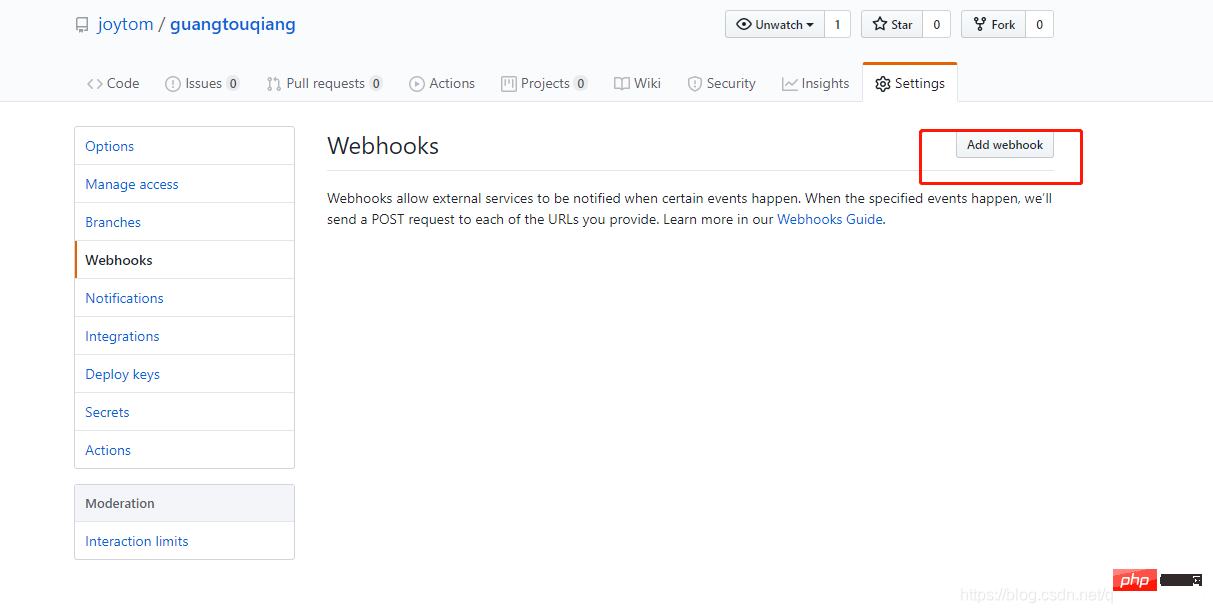
Task: Open the Security tab
Action: click(722, 84)
